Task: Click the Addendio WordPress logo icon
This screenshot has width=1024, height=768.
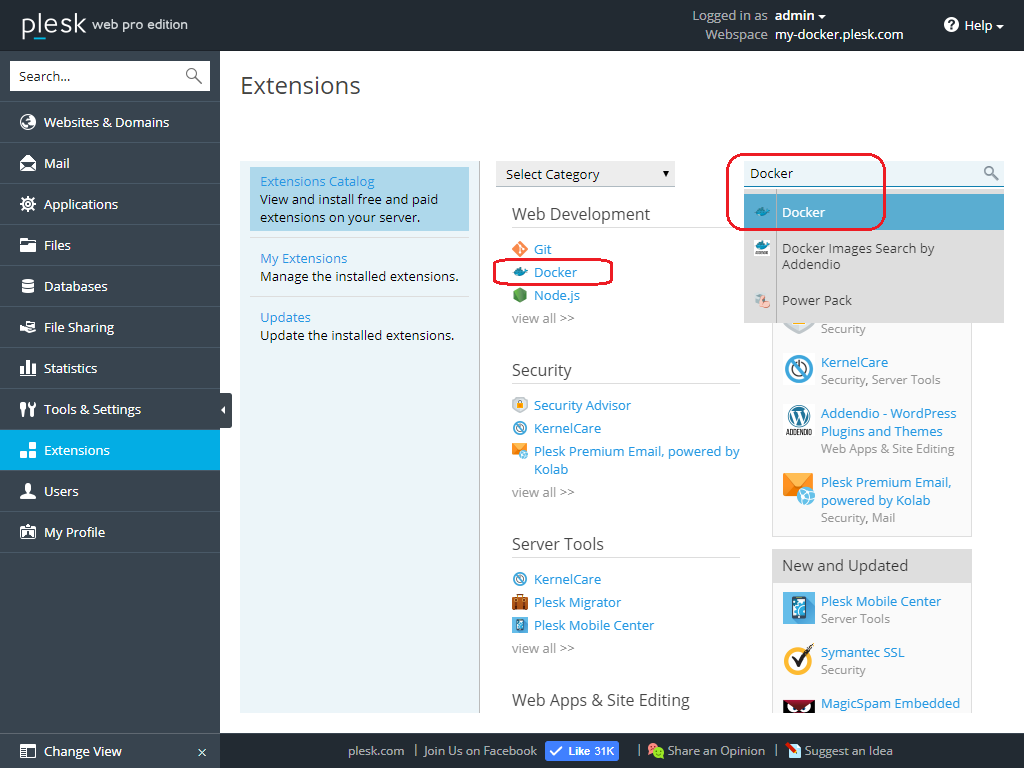Action: point(798,421)
